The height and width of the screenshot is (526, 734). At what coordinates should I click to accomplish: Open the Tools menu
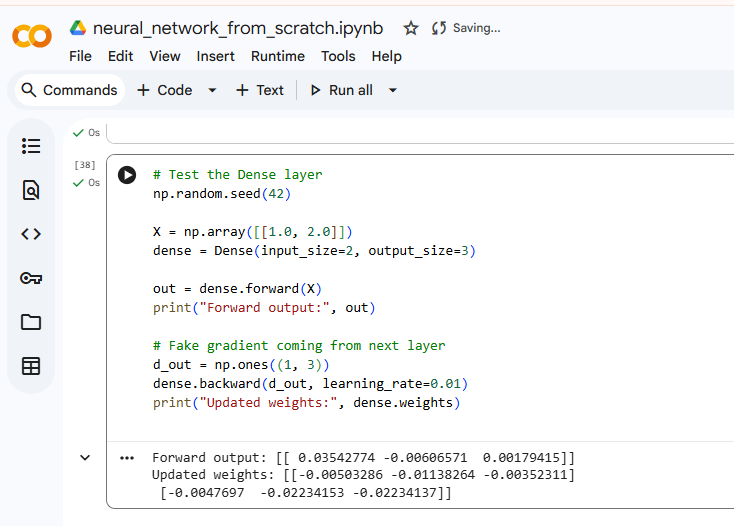coord(338,56)
